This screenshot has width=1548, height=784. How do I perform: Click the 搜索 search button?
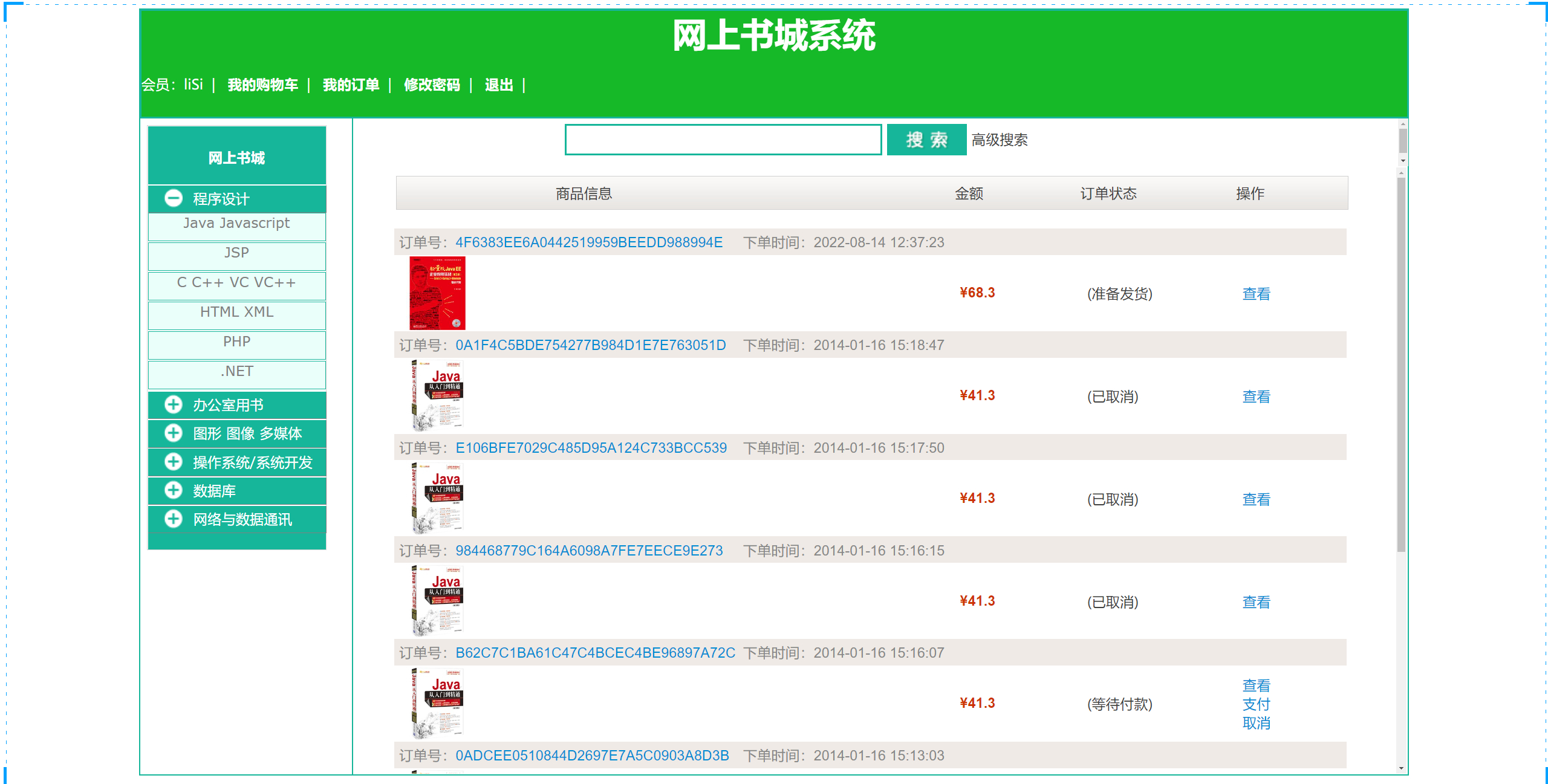926,140
